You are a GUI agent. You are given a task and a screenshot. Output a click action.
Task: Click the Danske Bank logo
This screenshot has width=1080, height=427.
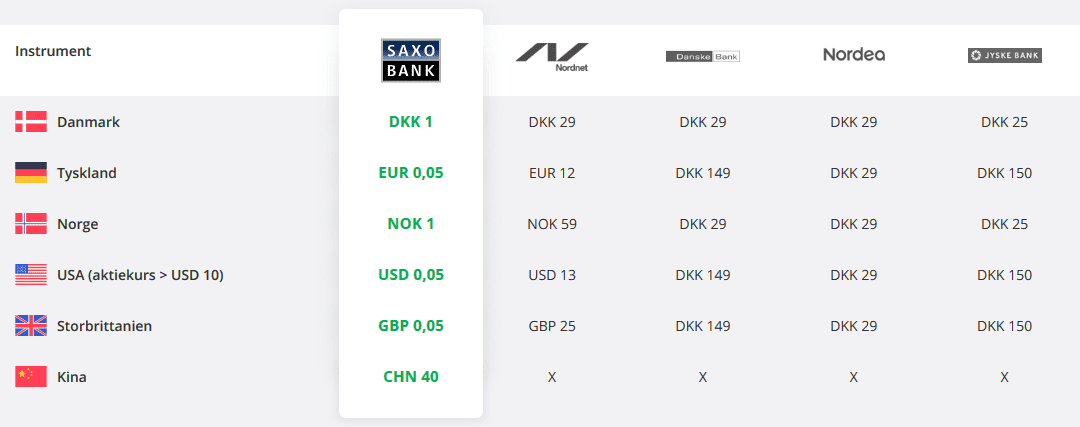click(x=702, y=56)
